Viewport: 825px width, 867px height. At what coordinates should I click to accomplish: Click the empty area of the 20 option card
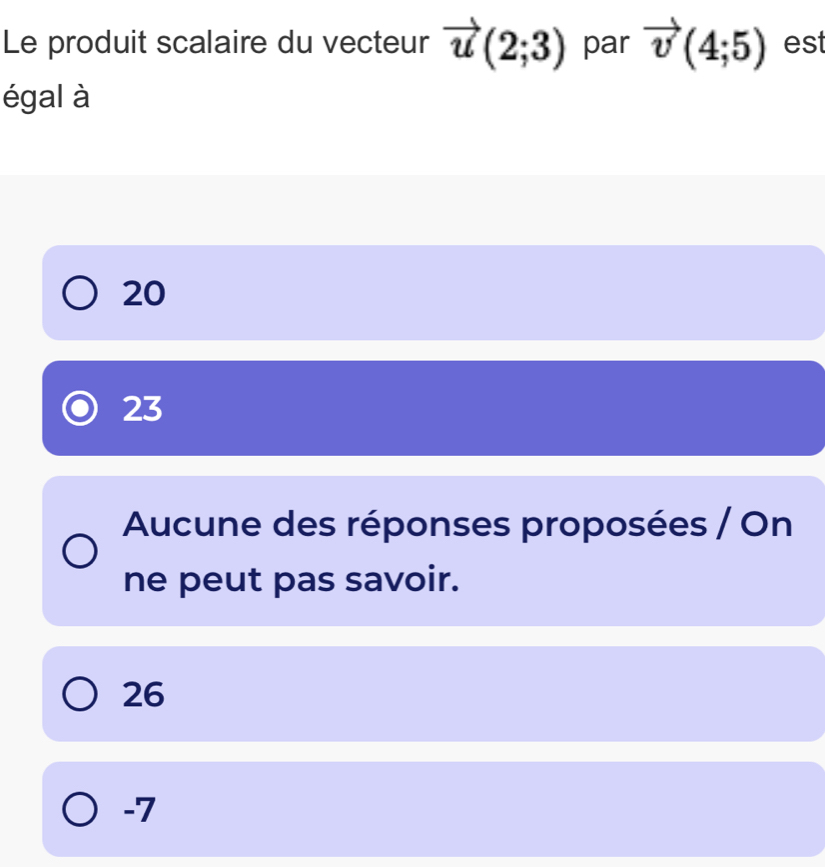click(500, 294)
